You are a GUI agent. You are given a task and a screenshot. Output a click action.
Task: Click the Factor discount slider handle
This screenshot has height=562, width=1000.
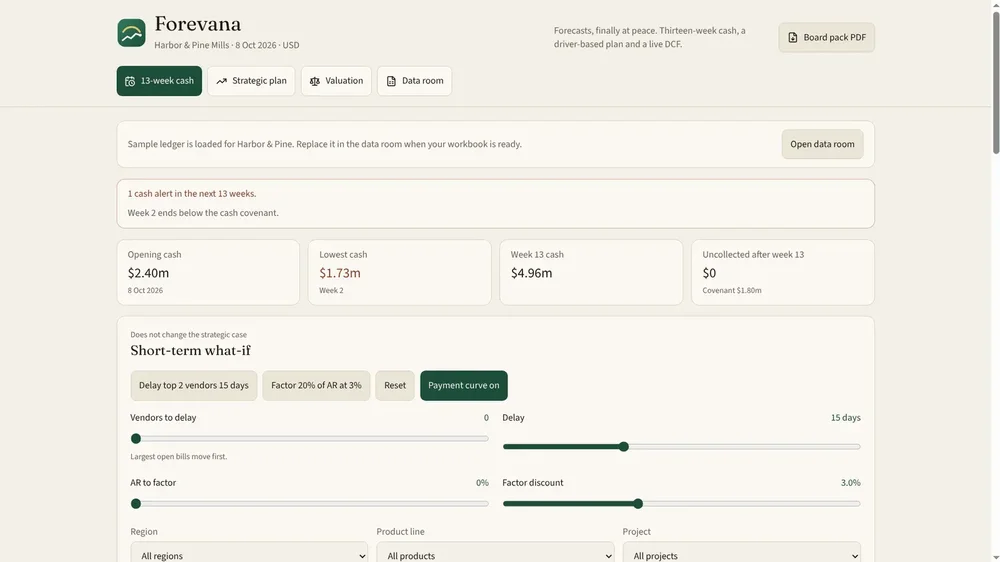coord(638,504)
